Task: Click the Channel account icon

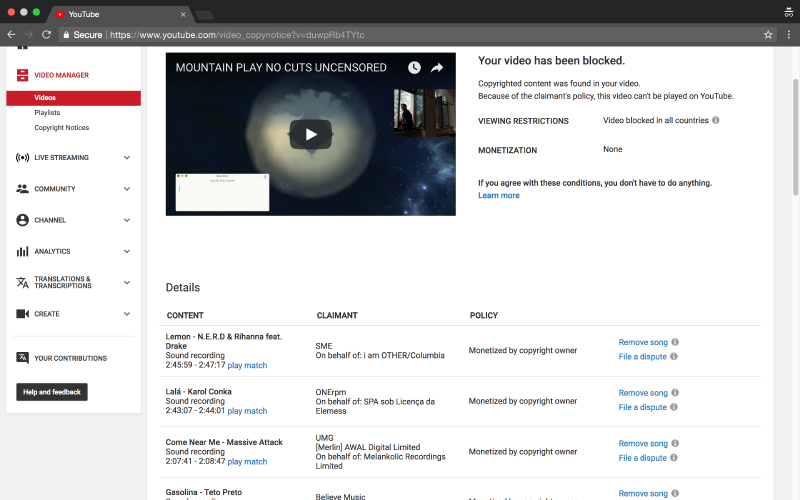Action: point(22,220)
